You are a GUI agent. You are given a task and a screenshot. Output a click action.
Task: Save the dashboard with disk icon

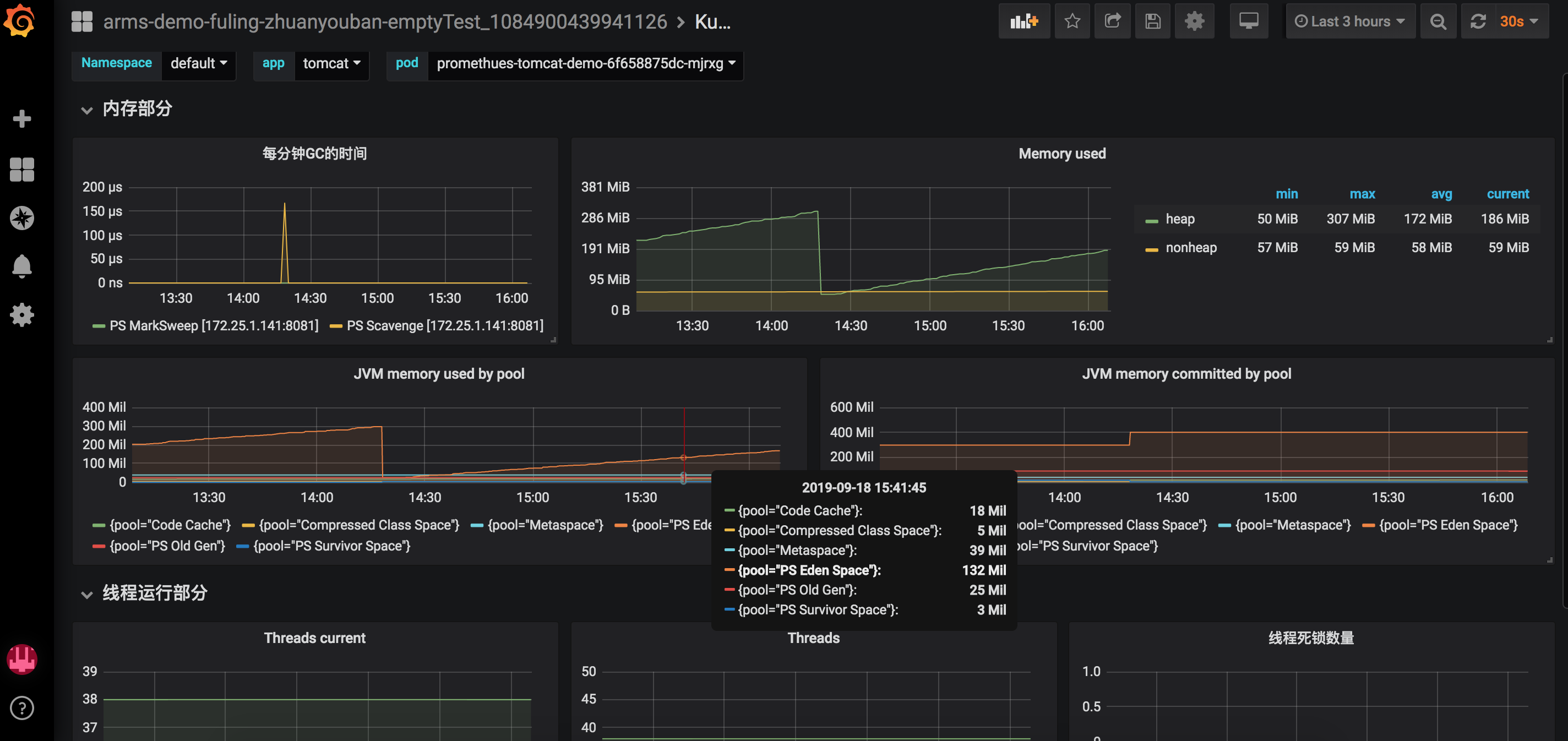click(1152, 22)
